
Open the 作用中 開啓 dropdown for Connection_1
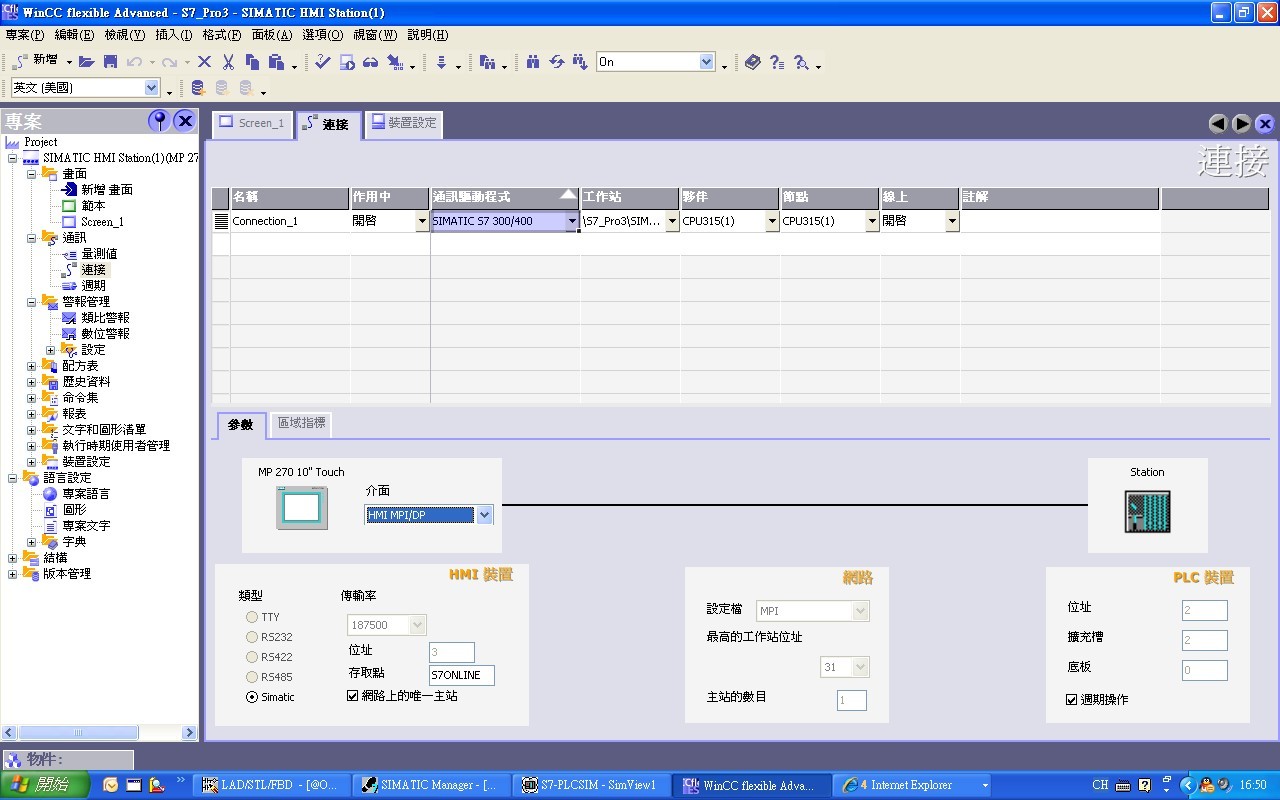(422, 221)
